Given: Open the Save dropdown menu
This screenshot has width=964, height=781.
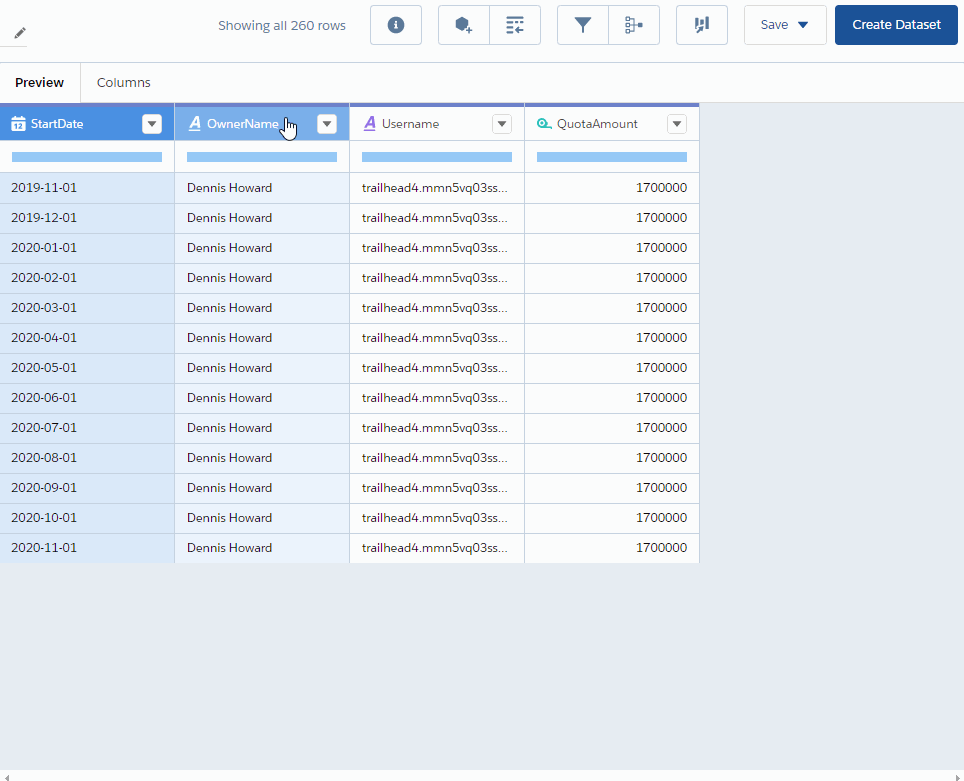Looking at the screenshot, I should coord(785,25).
